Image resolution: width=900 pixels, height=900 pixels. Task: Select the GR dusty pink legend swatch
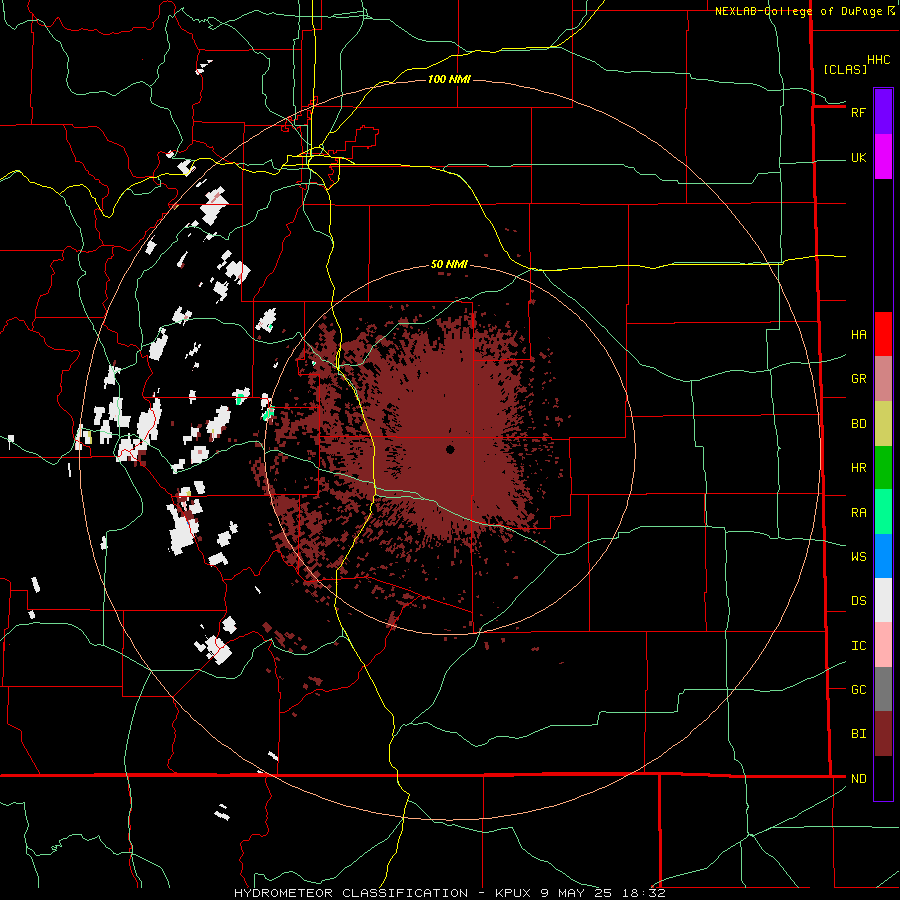tap(883, 379)
